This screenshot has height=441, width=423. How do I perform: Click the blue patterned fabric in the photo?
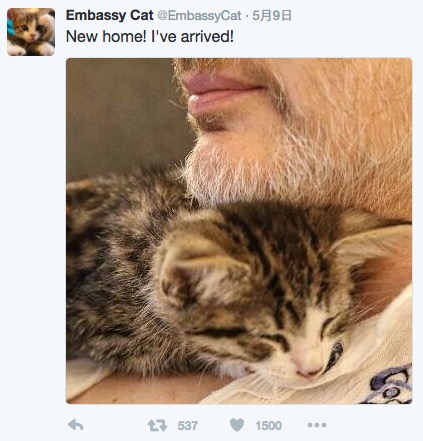click(390, 385)
